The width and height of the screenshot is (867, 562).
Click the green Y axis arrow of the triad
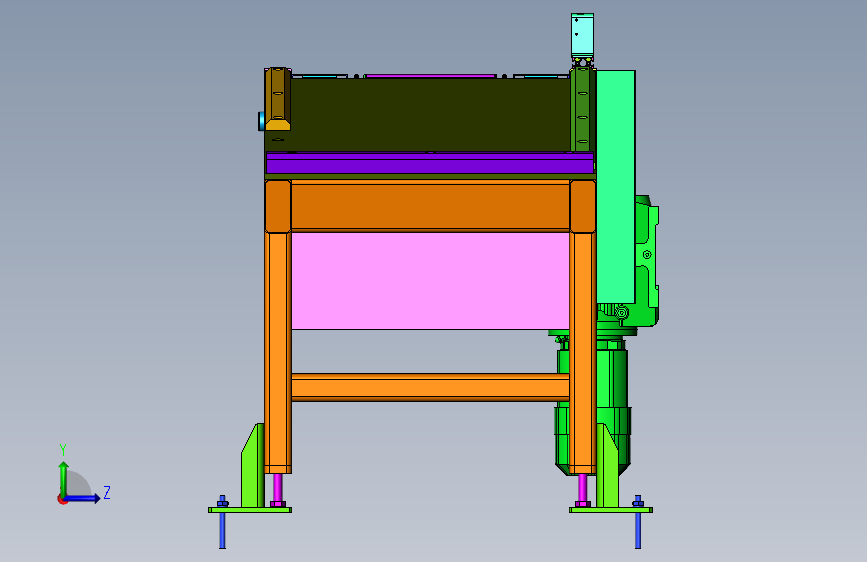(63, 478)
